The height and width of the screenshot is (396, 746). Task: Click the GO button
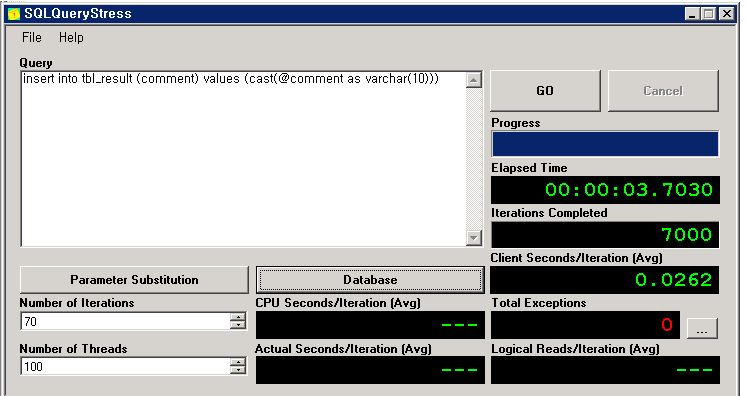pyautogui.click(x=545, y=91)
